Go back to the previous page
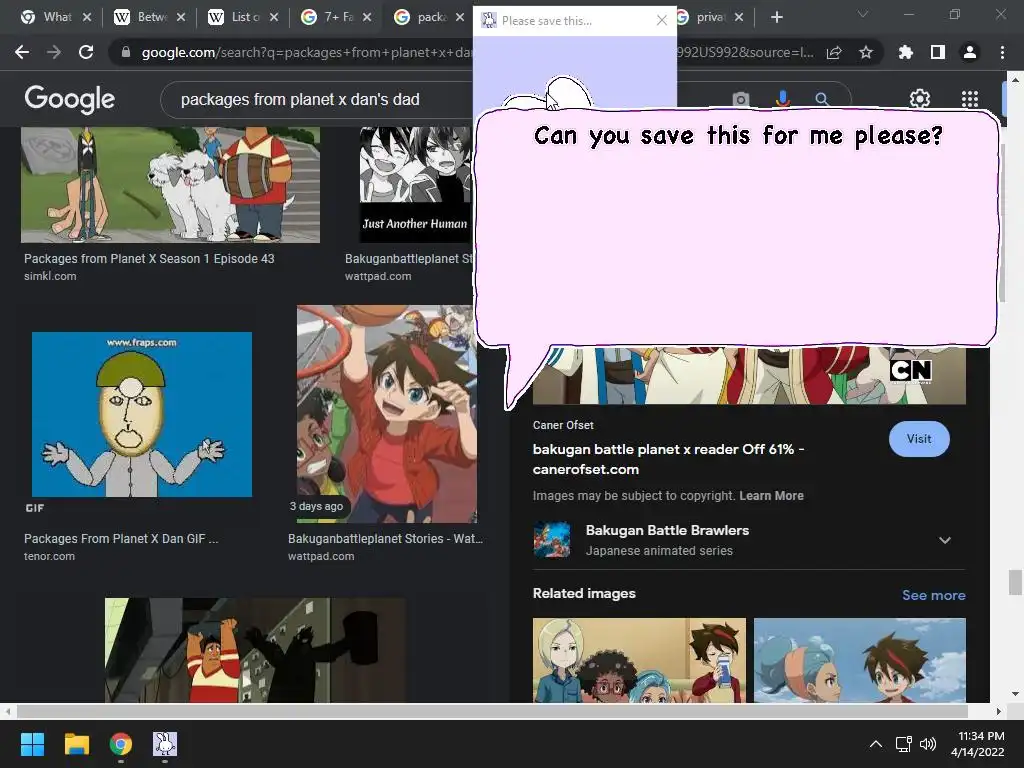1024x768 pixels. [x=22, y=52]
